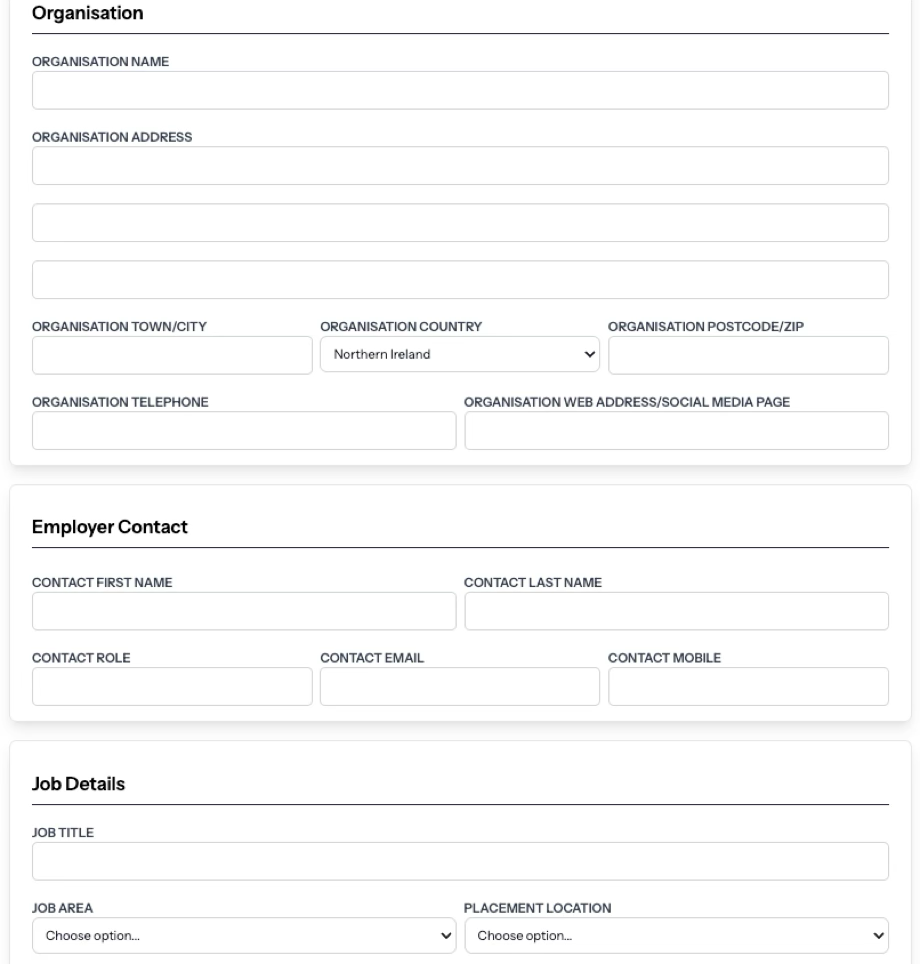The image size is (920, 964).
Task: Click the Job Title input field
Action: (460, 861)
